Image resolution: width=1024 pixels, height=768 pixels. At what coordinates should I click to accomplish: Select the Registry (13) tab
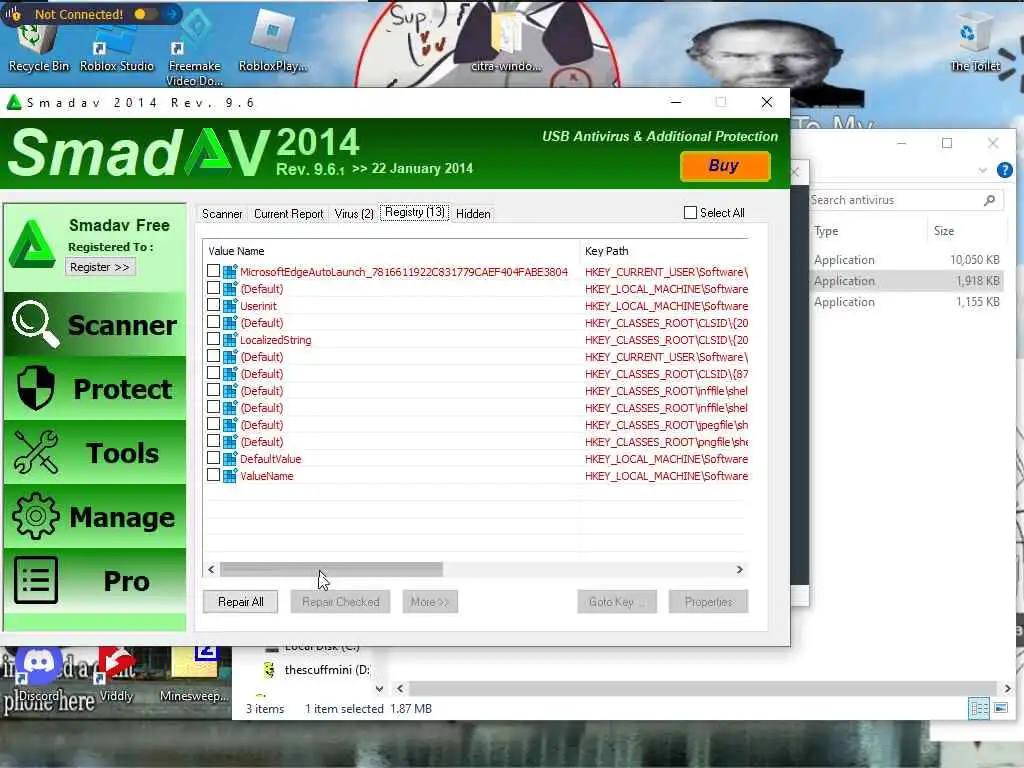click(415, 212)
